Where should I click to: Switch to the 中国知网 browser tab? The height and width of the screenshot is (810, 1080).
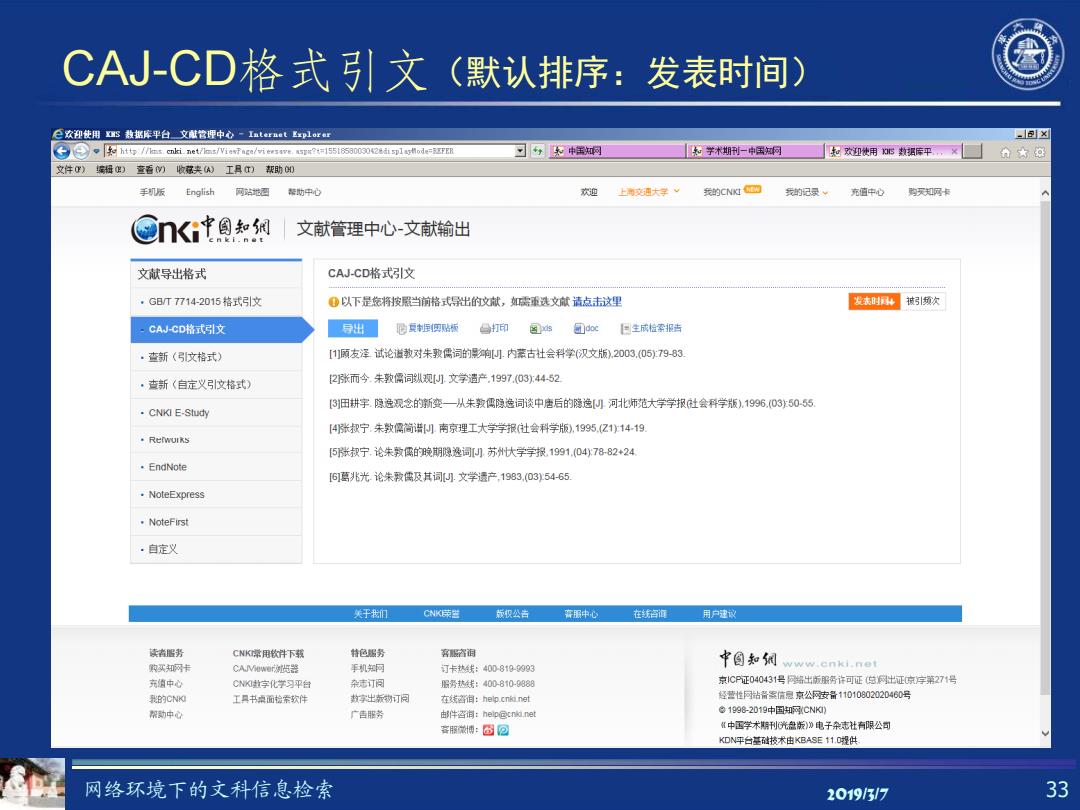617,151
